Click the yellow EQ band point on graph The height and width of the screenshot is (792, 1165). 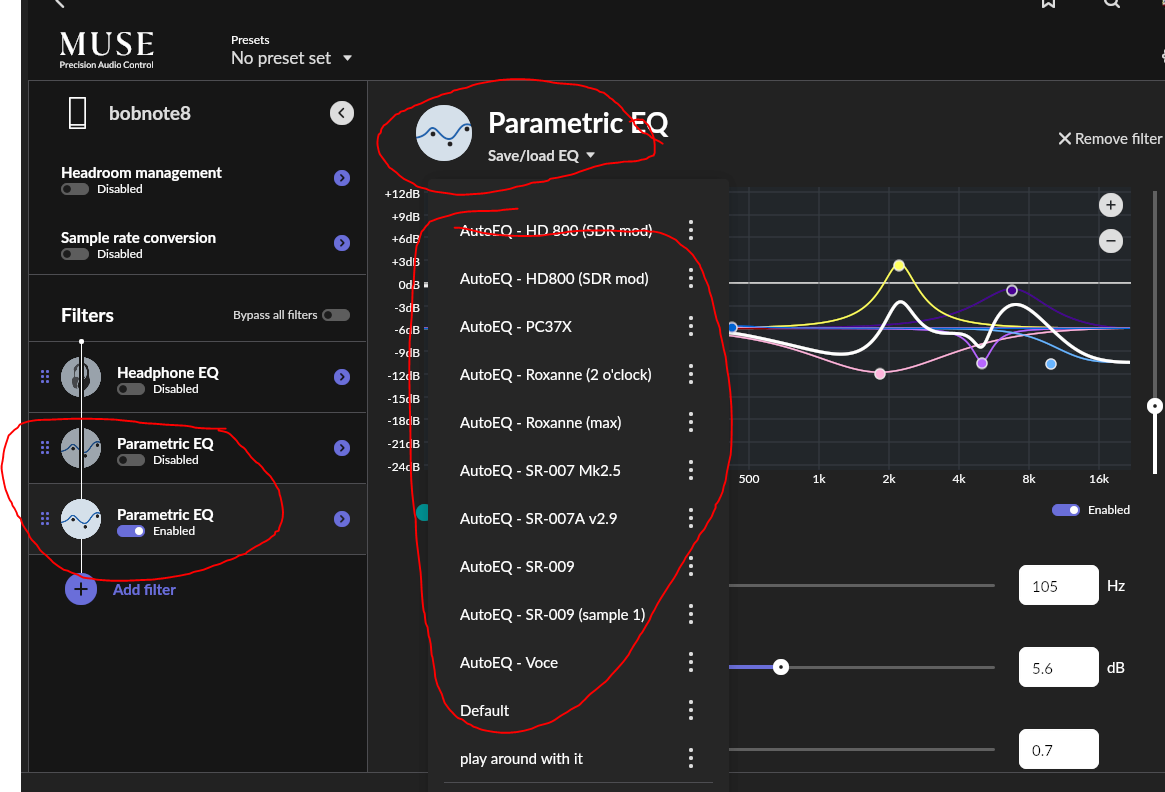tap(899, 265)
